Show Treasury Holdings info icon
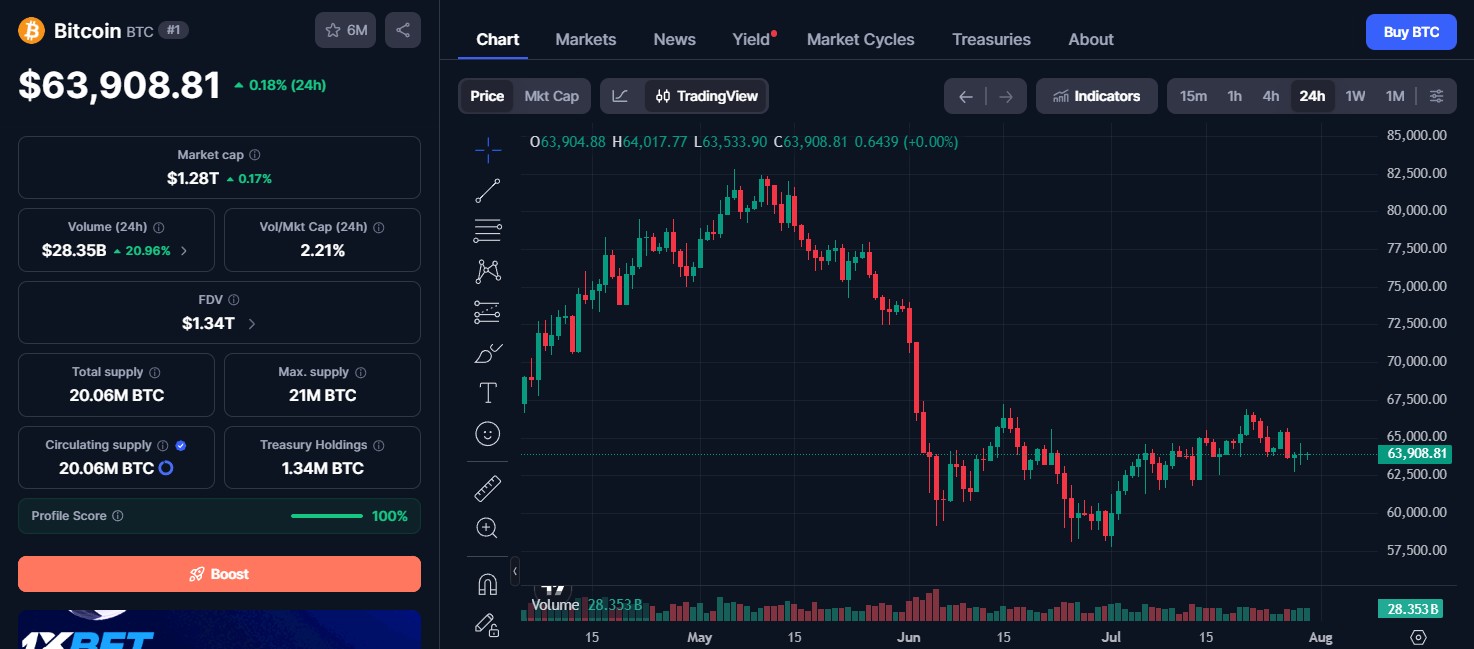Screen dimensions: 1474x649 pos(379,445)
